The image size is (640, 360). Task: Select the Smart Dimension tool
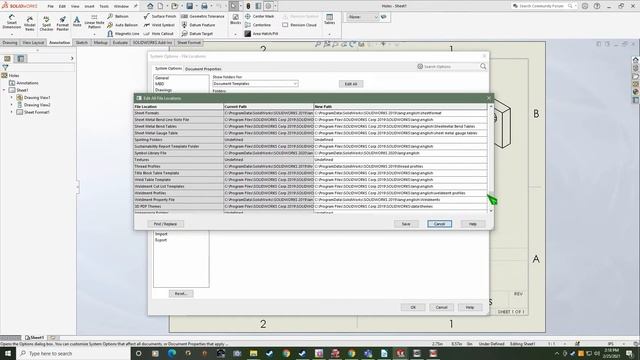pos(11,22)
